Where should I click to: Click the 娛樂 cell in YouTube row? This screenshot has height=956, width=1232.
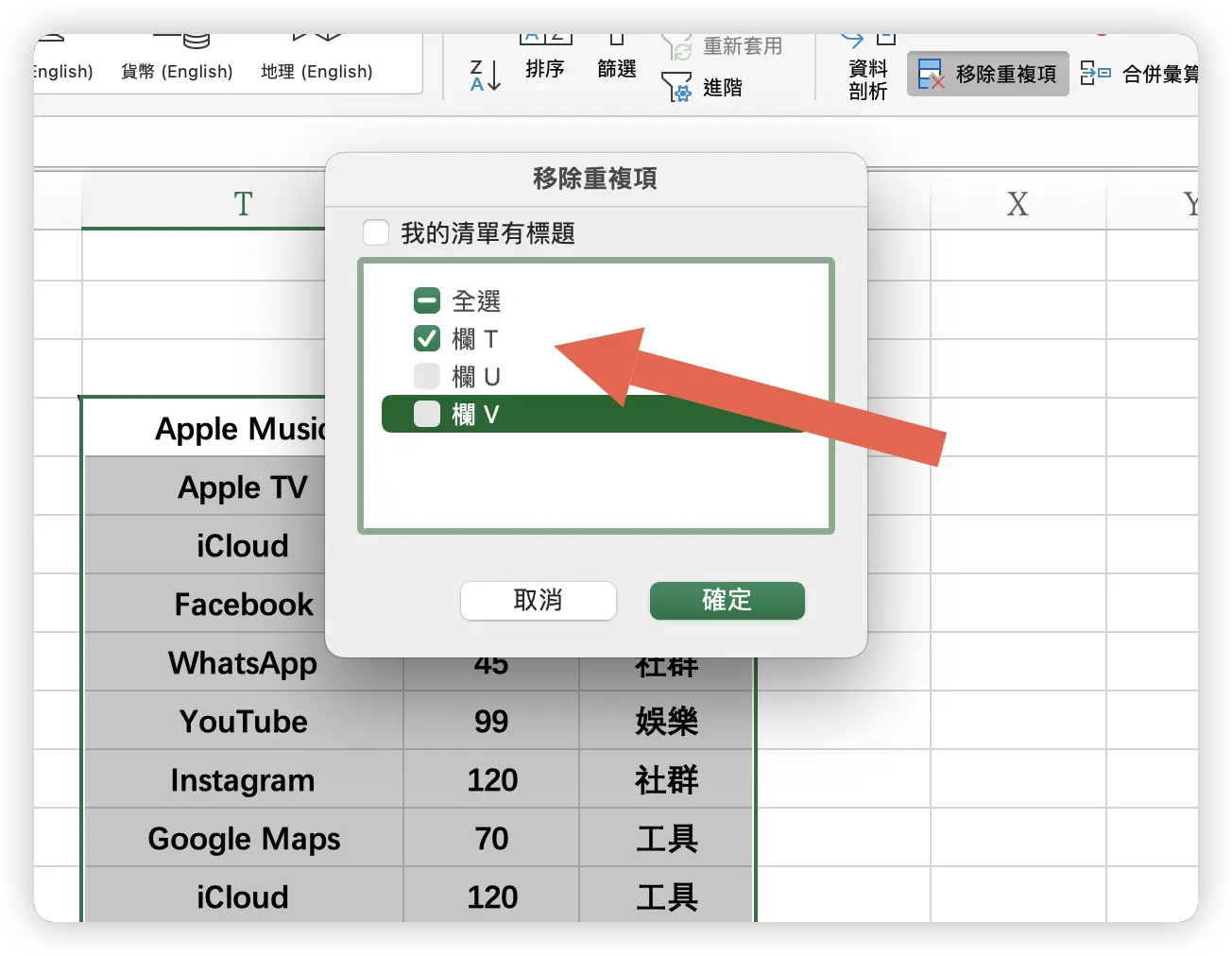(666, 722)
